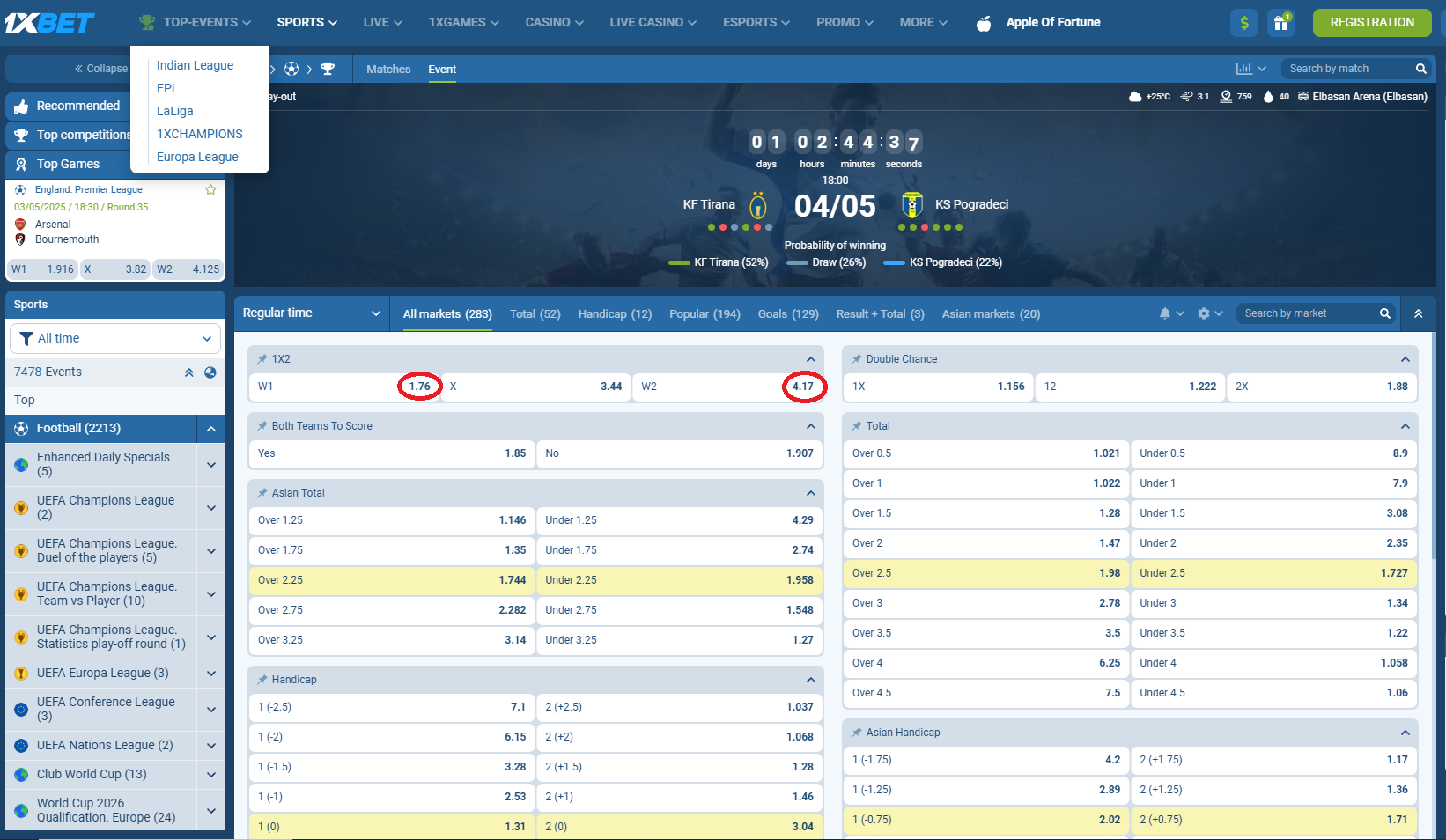The height and width of the screenshot is (840, 1446).
Task: Open the LIVE dropdown menu
Action: [x=382, y=22]
